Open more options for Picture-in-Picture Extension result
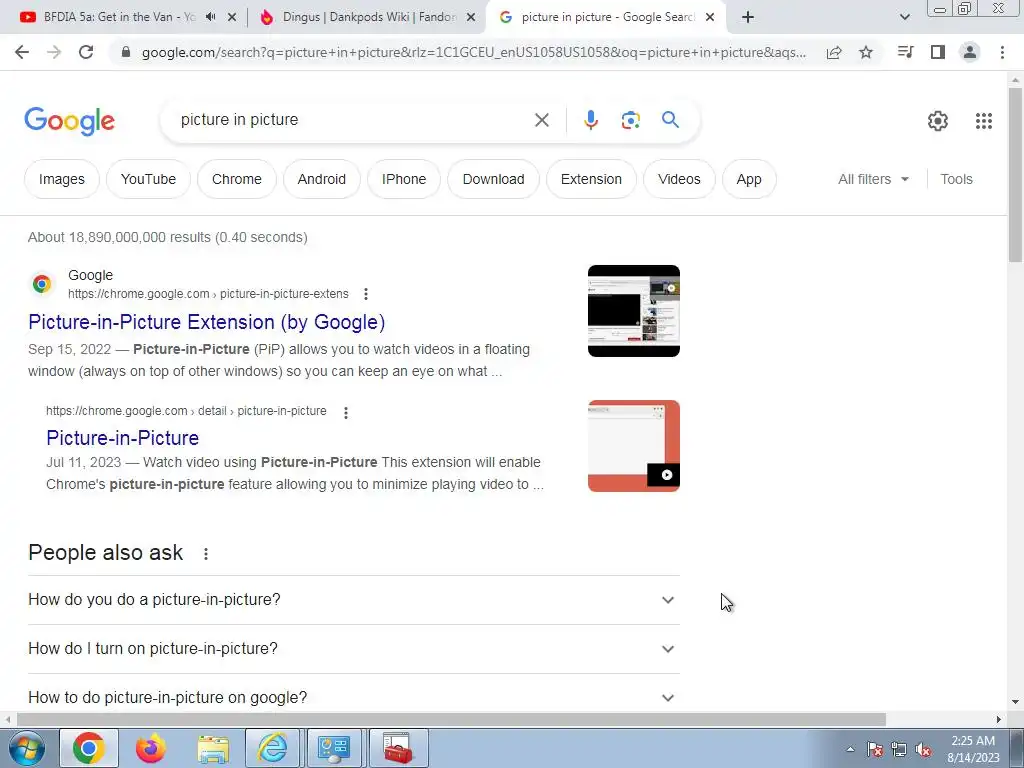This screenshot has height=768, width=1024. point(366,294)
